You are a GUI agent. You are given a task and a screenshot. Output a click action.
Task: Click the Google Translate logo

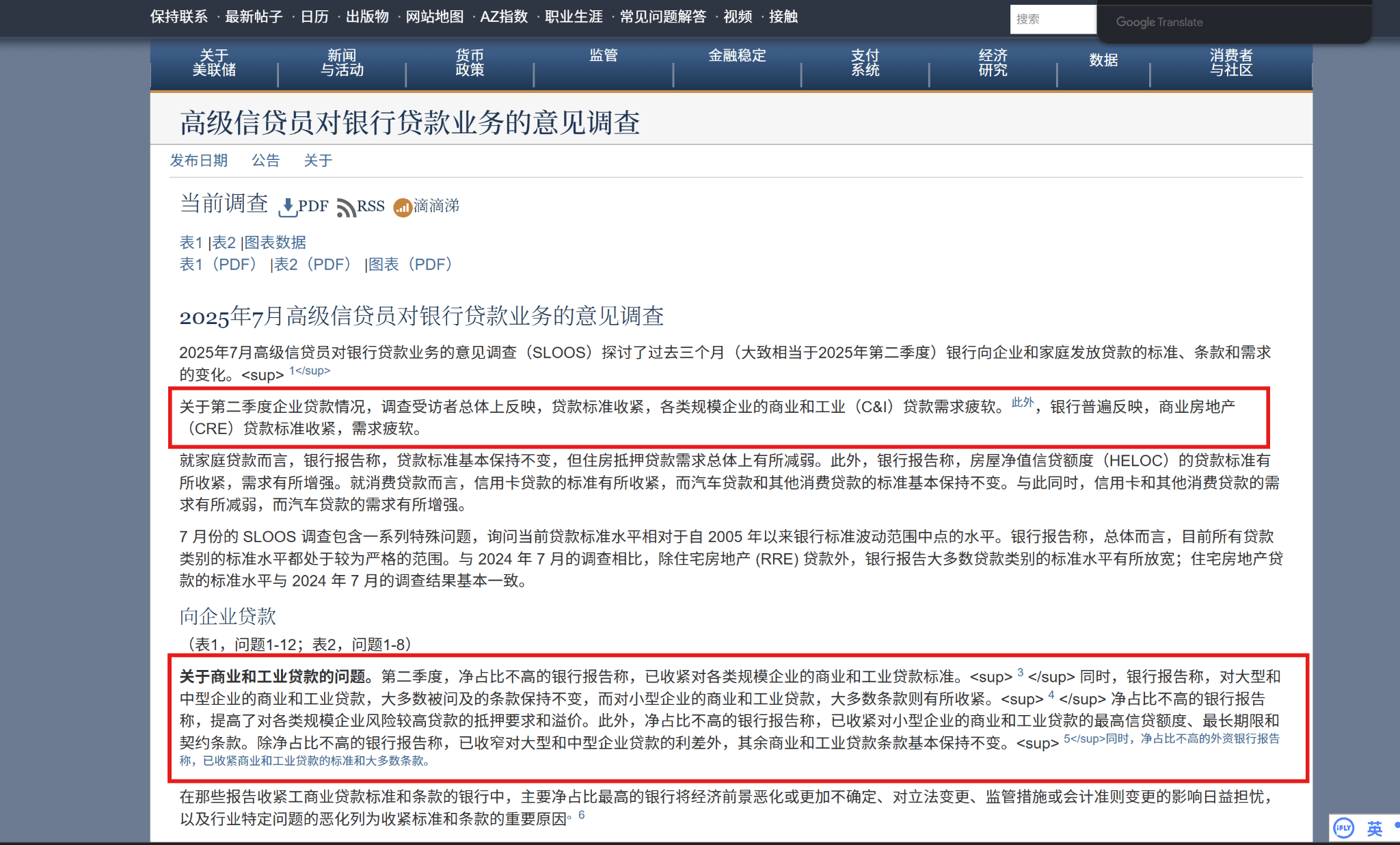(1159, 22)
